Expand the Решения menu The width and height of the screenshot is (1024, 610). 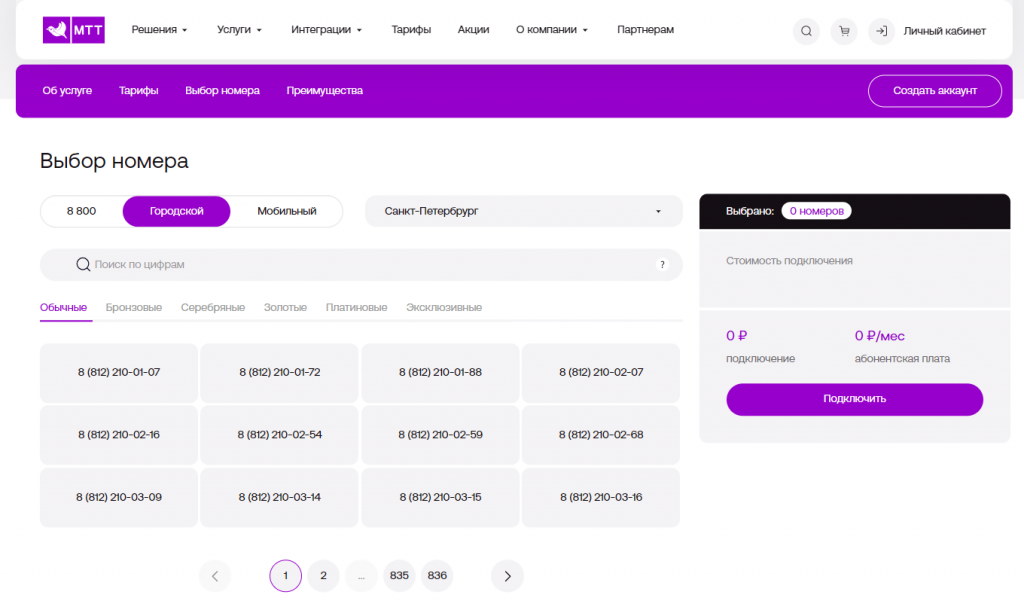(x=159, y=30)
